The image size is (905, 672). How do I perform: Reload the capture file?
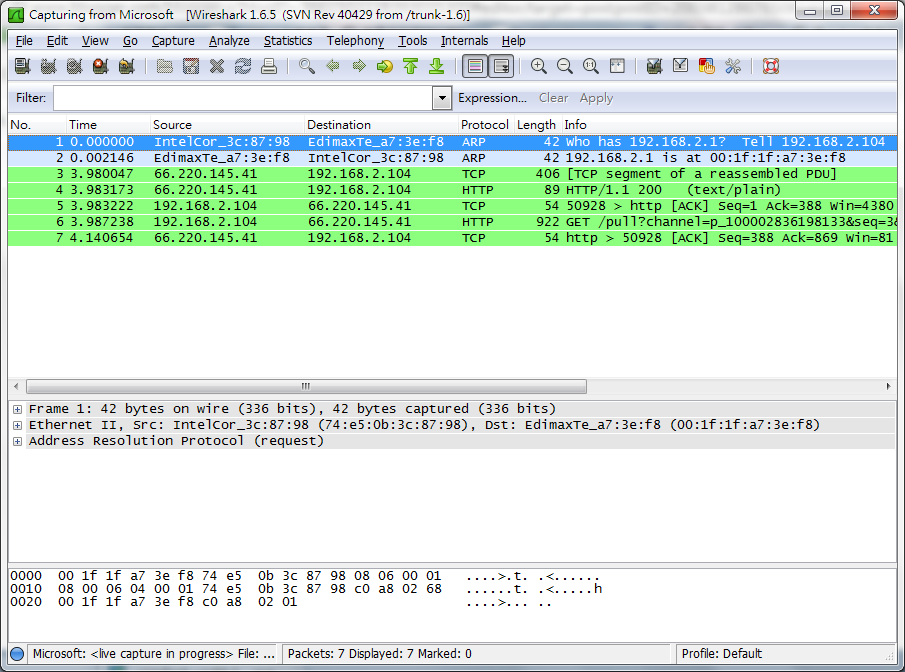[x=242, y=66]
